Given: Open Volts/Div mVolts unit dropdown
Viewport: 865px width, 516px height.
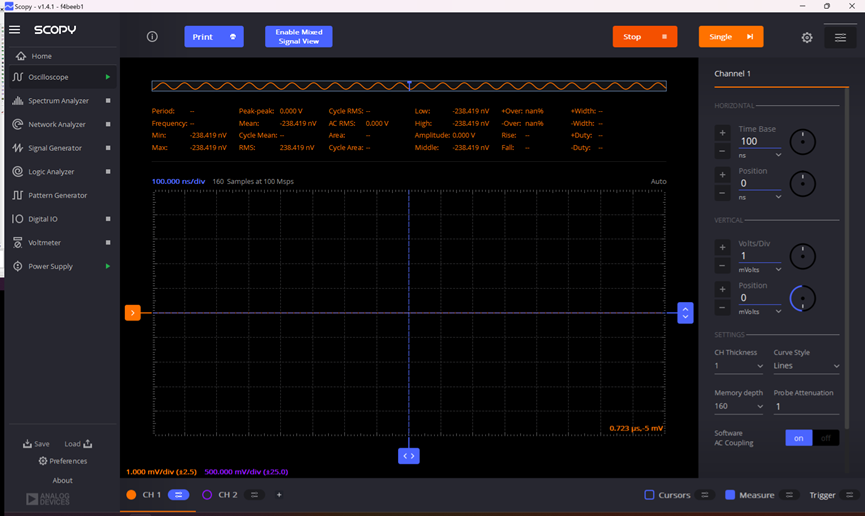Looking at the screenshot, I should [760, 270].
